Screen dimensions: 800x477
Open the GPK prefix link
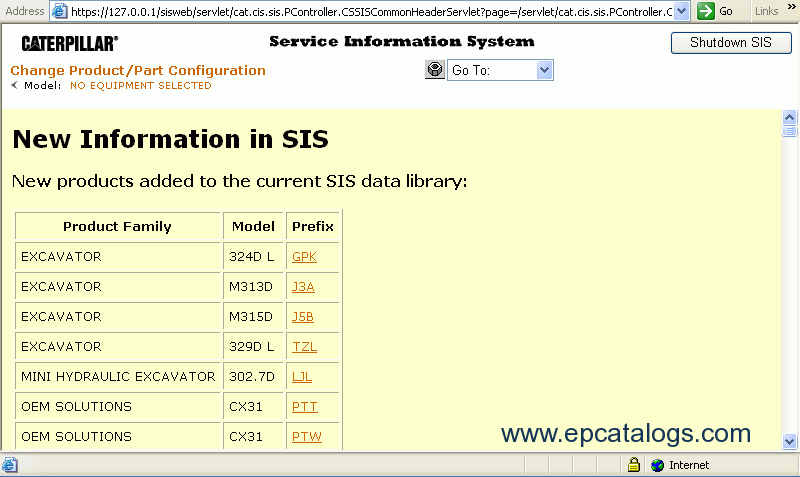point(304,257)
